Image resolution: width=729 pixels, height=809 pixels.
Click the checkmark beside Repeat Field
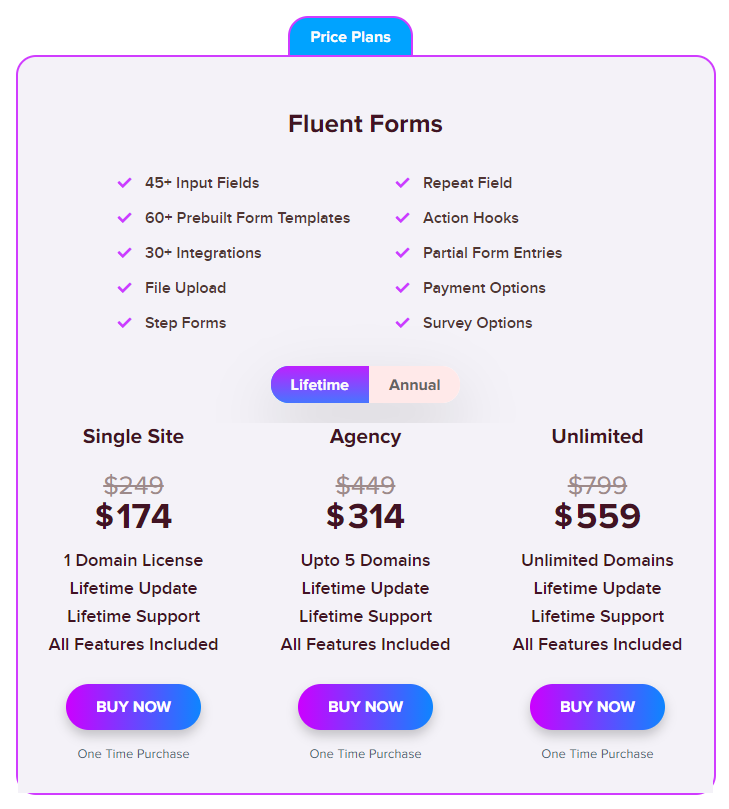(x=402, y=183)
